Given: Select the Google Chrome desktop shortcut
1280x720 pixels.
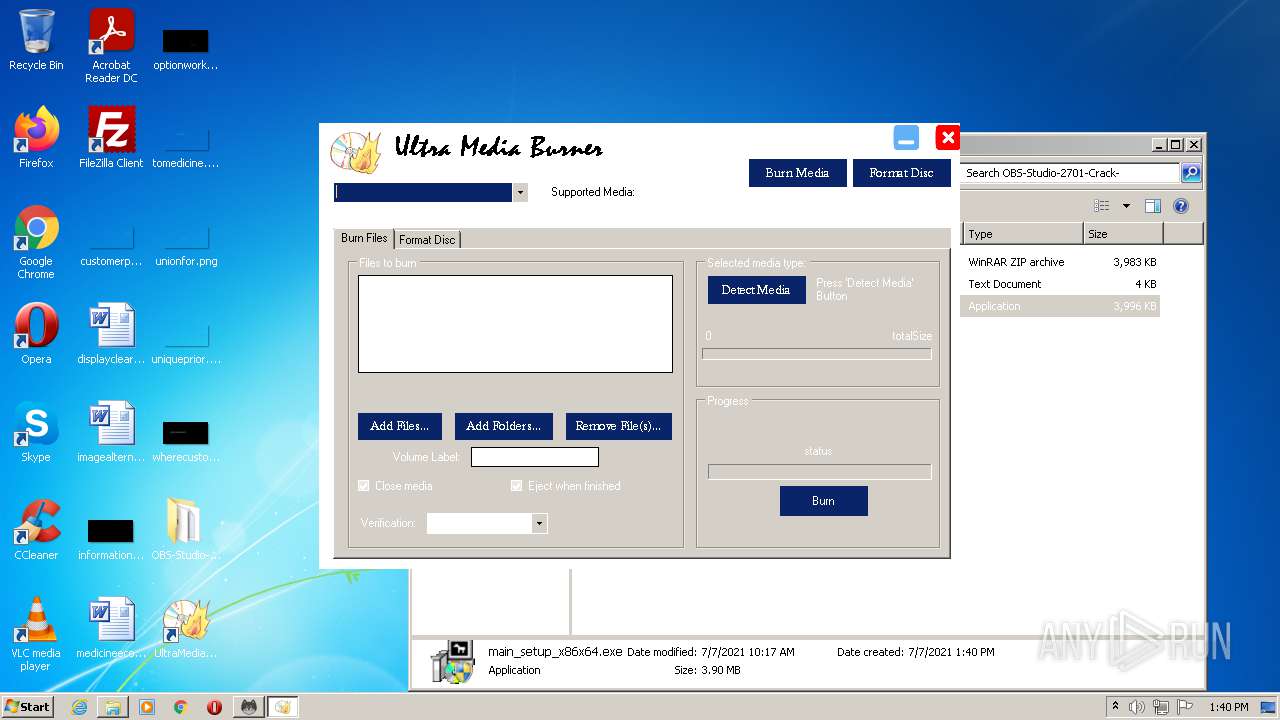Looking at the screenshot, I should click(x=36, y=243).
